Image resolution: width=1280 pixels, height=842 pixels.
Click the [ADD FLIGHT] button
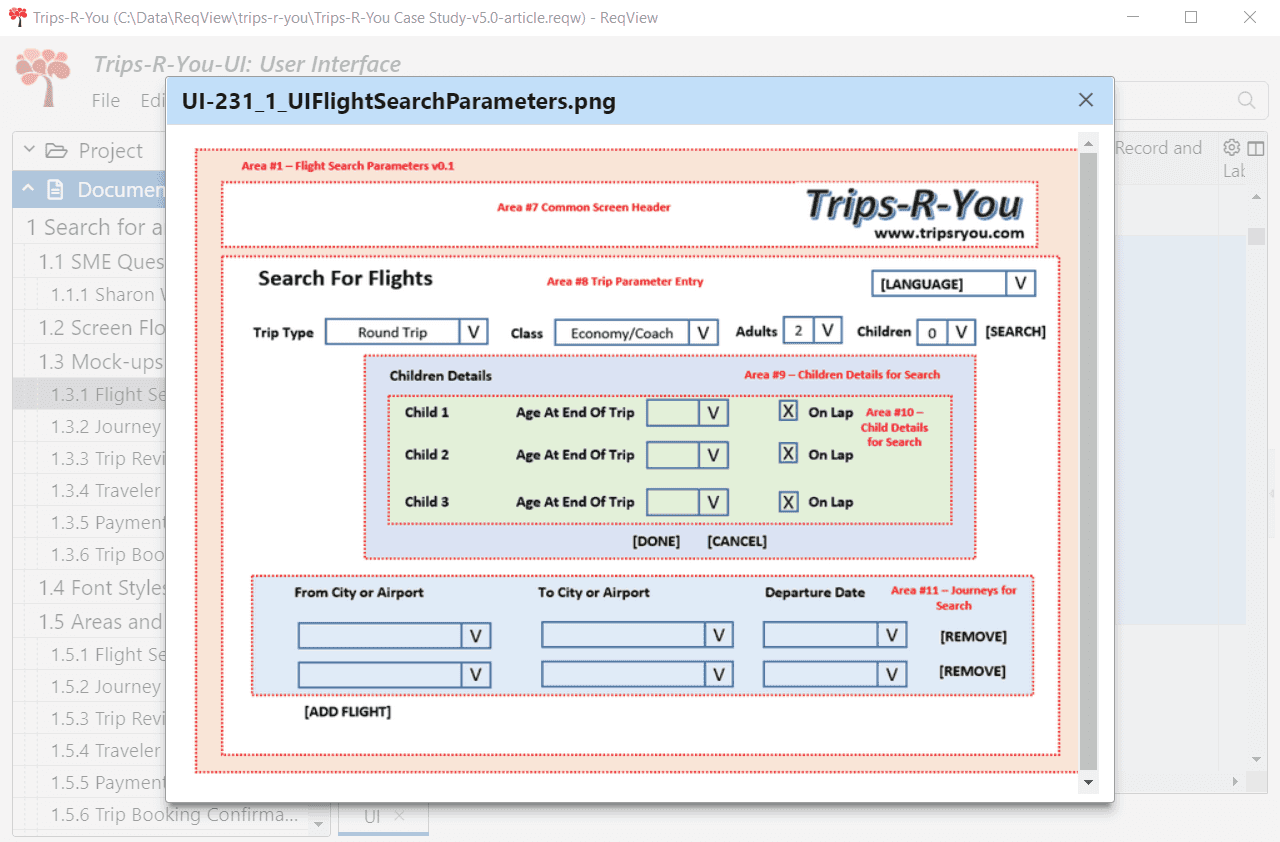point(347,712)
